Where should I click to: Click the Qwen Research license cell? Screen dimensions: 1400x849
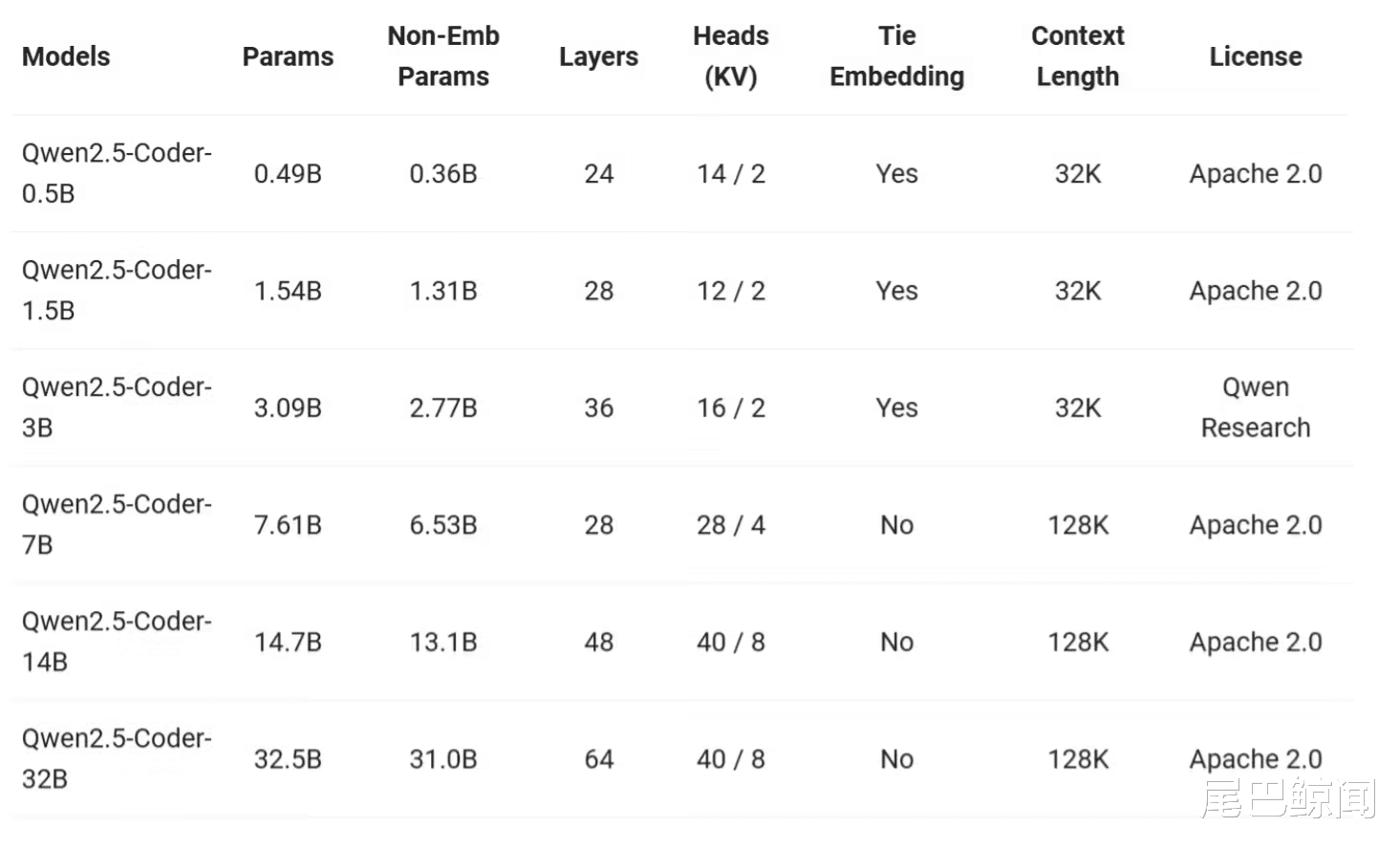tap(1255, 407)
